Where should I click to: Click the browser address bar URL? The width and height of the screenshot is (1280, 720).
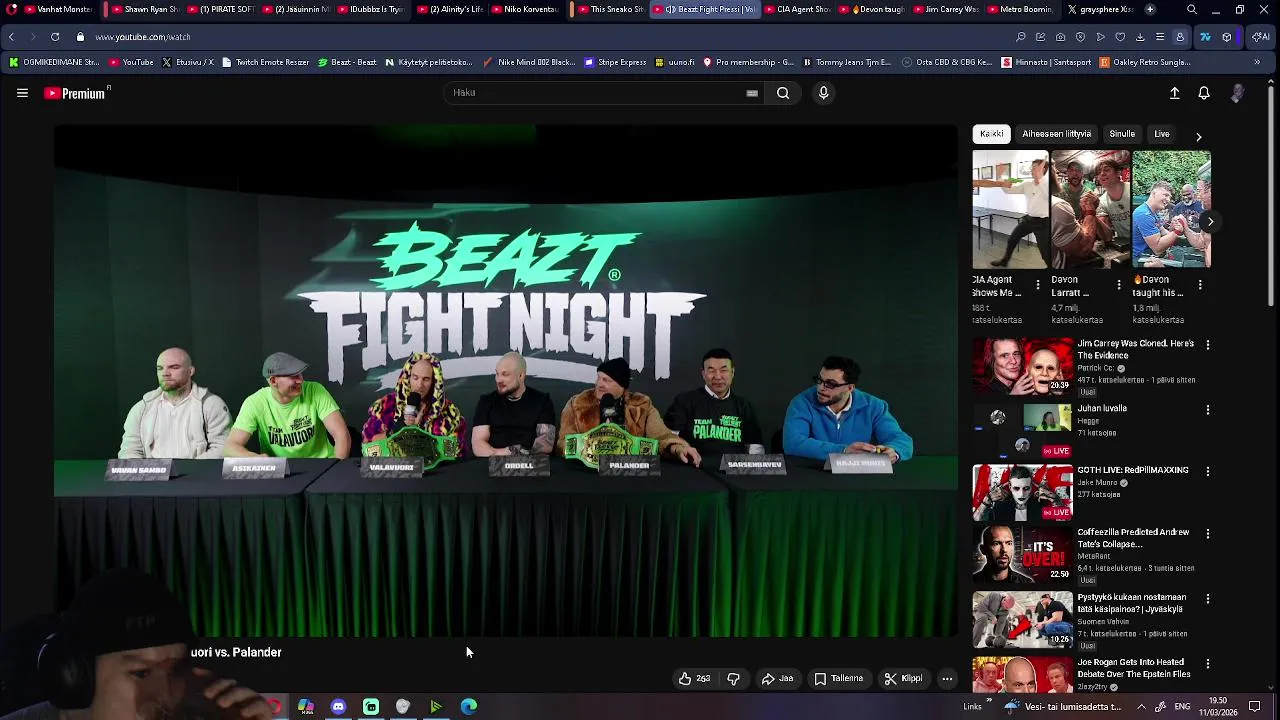(x=143, y=37)
